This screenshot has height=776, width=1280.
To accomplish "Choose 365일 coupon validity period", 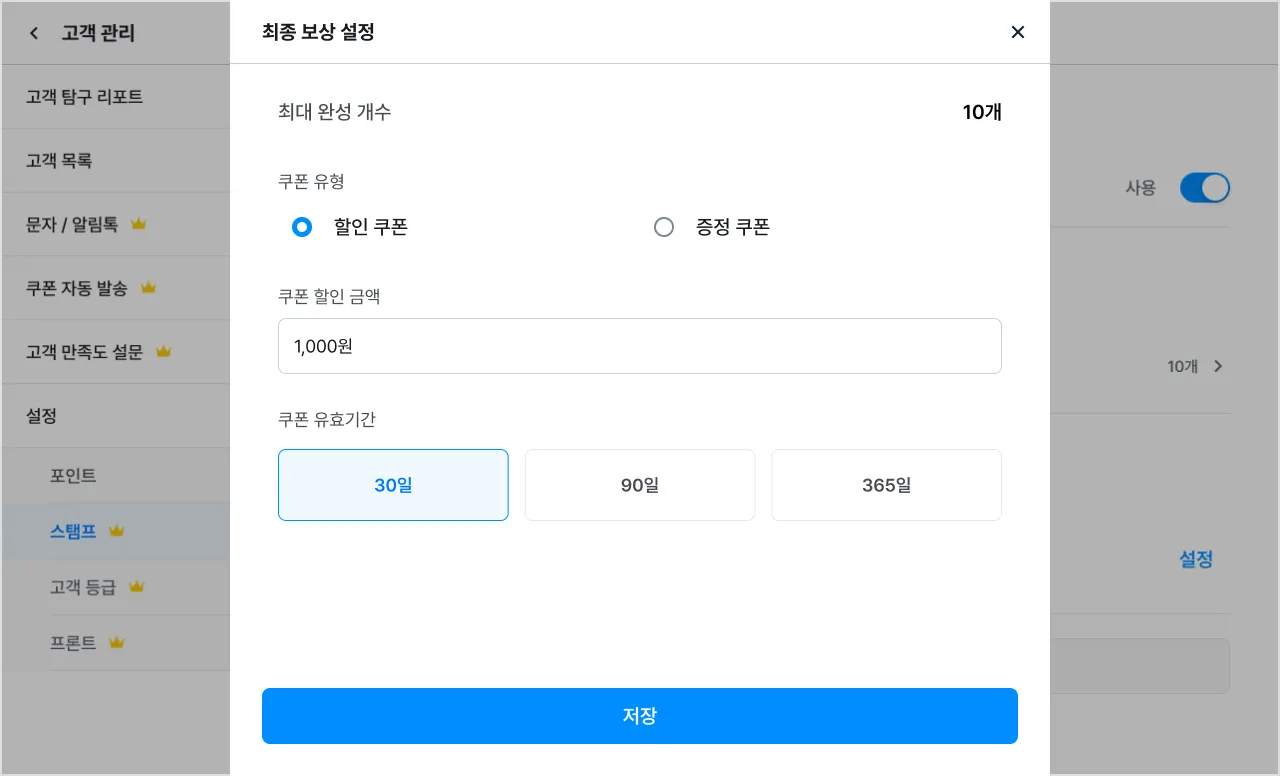I will (886, 486).
